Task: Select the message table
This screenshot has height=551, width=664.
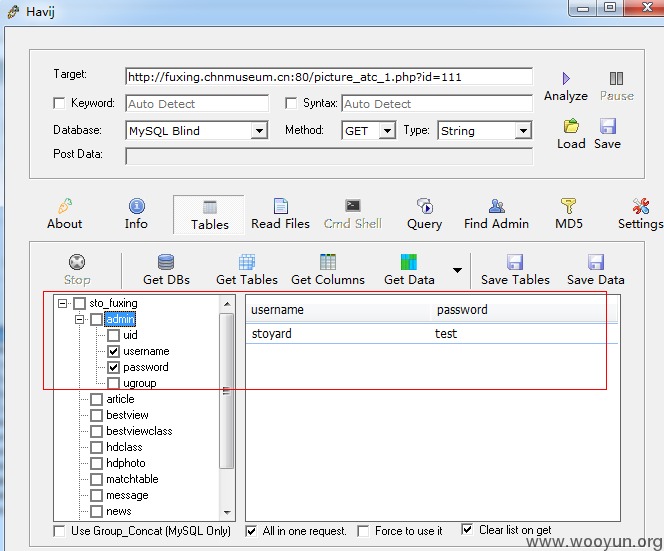Action: [x=127, y=495]
